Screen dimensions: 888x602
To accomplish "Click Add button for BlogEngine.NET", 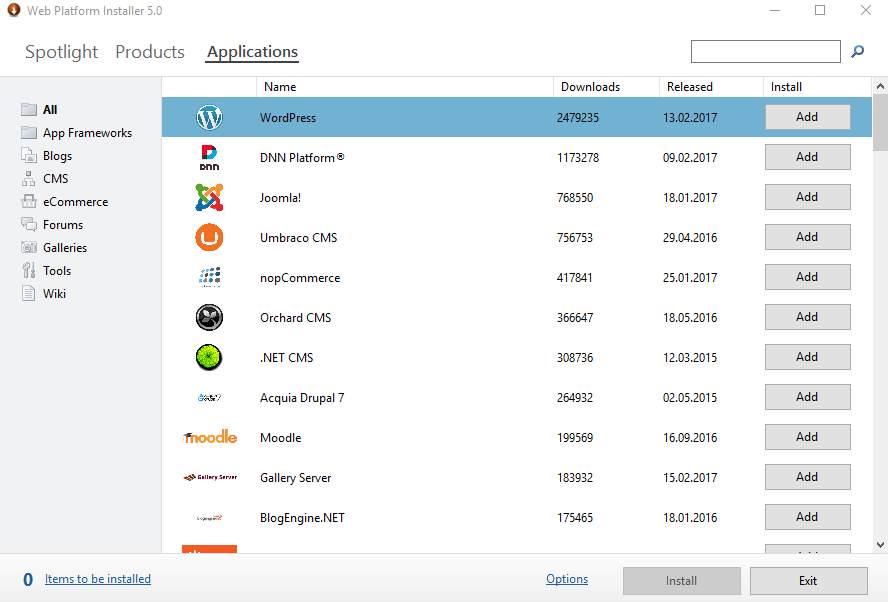I will click(x=808, y=517).
